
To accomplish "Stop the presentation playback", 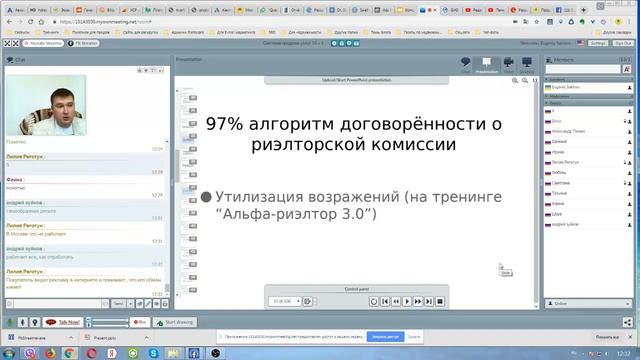I will point(440,301).
